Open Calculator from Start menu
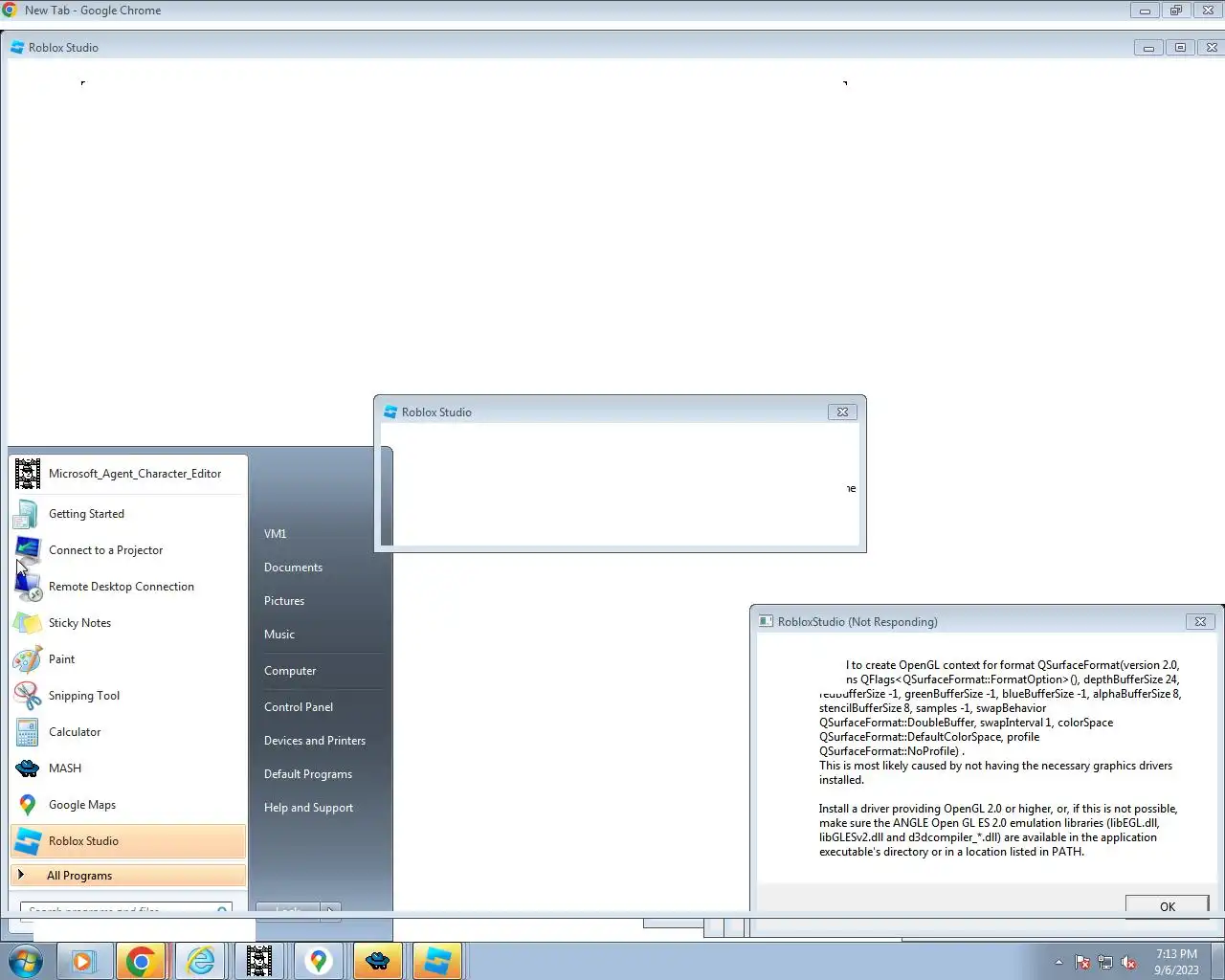The width and height of the screenshot is (1225, 980). click(x=128, y=732)
